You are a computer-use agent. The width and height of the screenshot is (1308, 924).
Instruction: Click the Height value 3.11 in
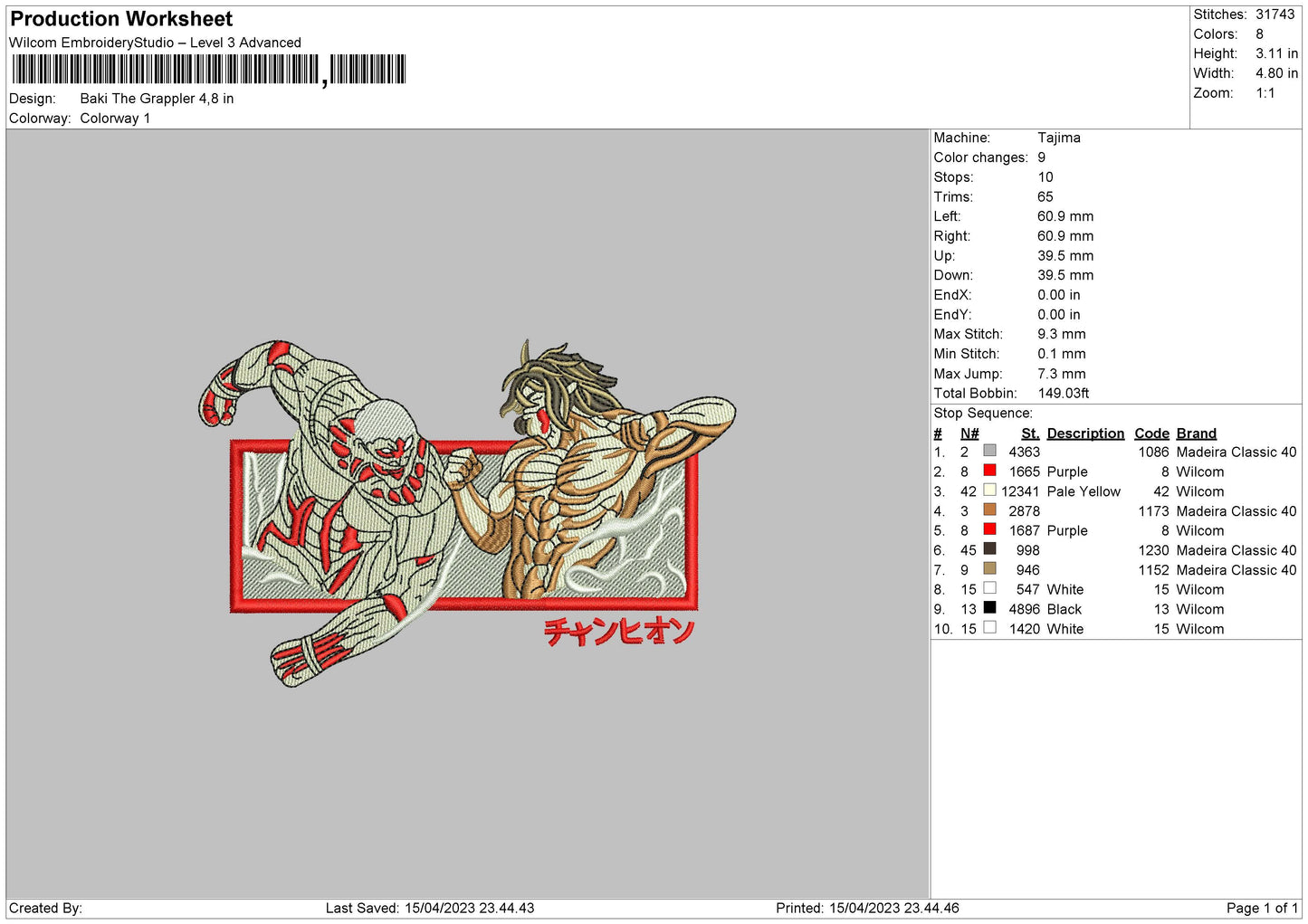[x=1276, y=54]
